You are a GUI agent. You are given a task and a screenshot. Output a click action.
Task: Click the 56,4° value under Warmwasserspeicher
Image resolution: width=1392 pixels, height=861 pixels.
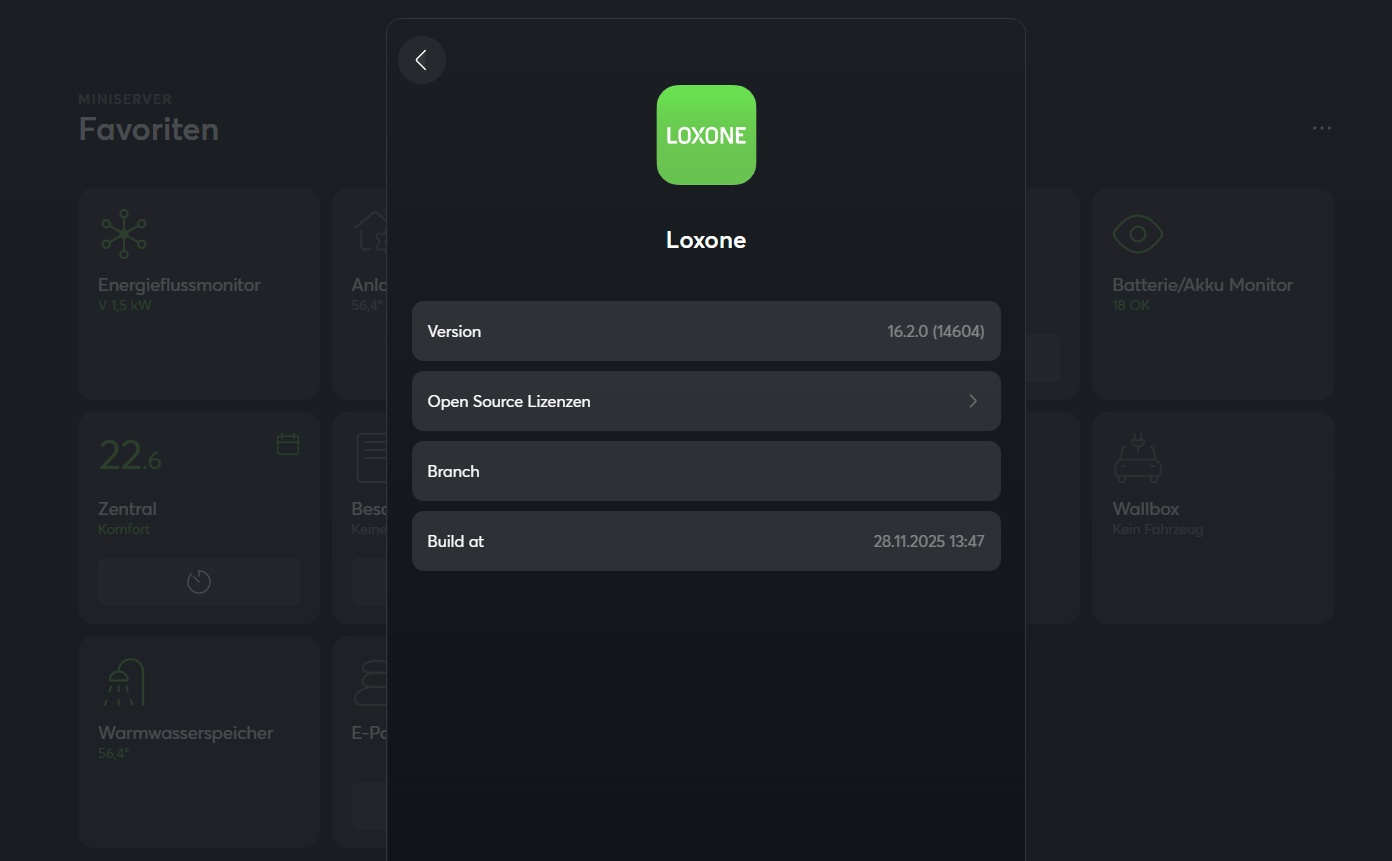[x=114, y=753]
